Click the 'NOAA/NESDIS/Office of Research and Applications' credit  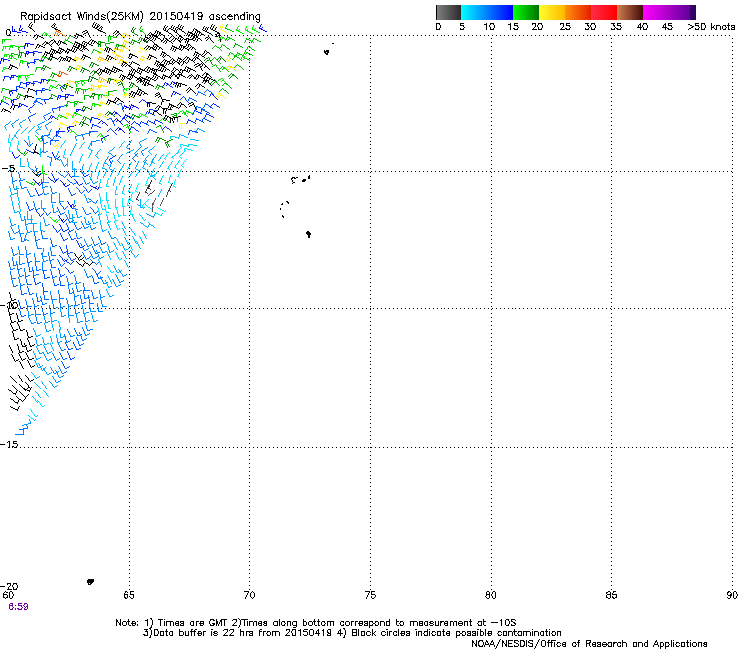(589, 644)
